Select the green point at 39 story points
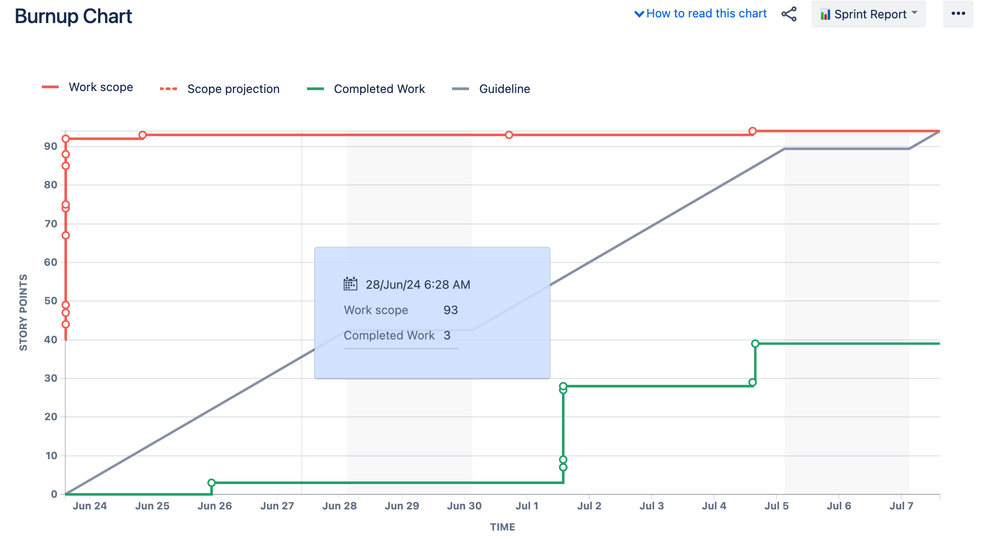Screen dimensions: 999x539 (x=755, y=343)
